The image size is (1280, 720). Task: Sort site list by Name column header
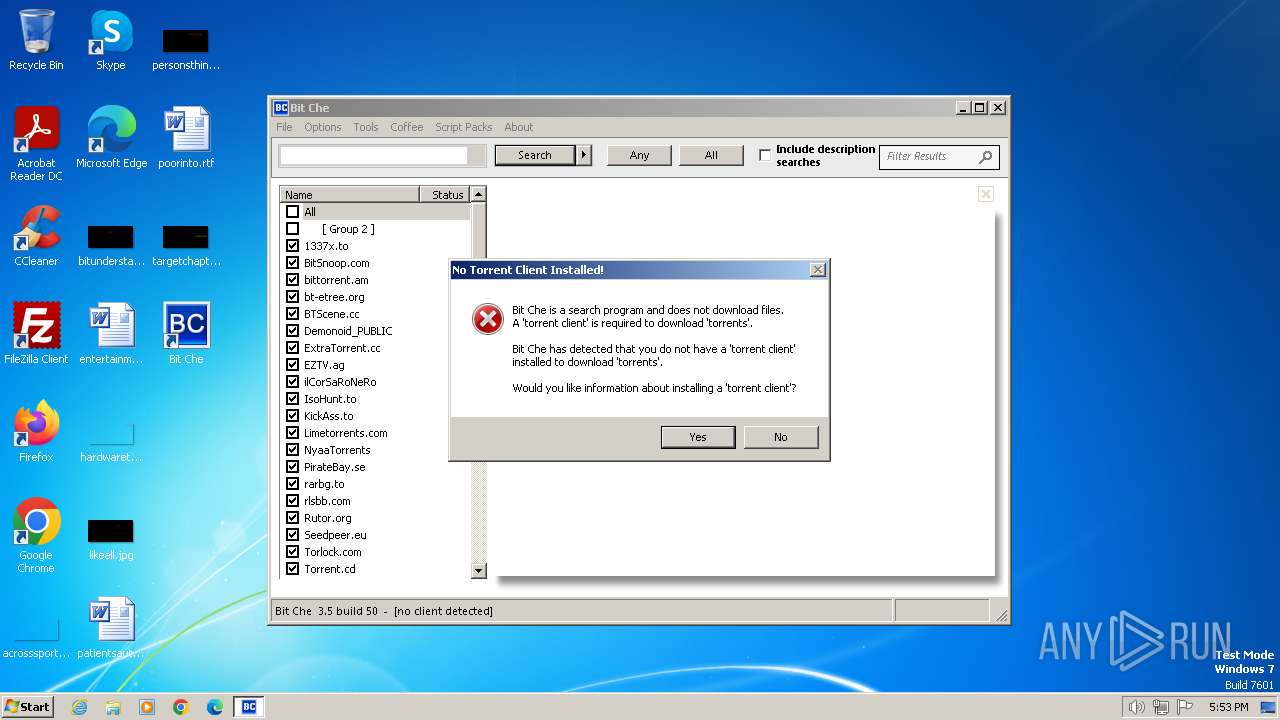click(x=349, y=195)
